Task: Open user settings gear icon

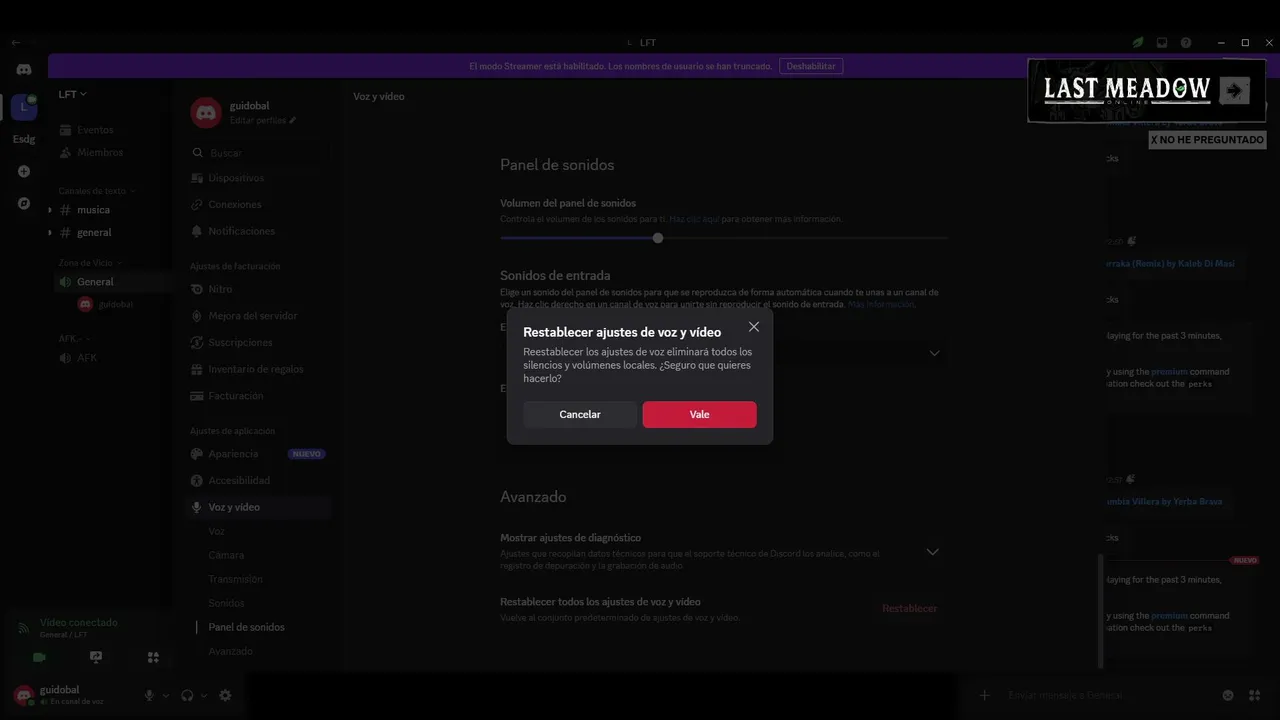Action: (225, 695)
